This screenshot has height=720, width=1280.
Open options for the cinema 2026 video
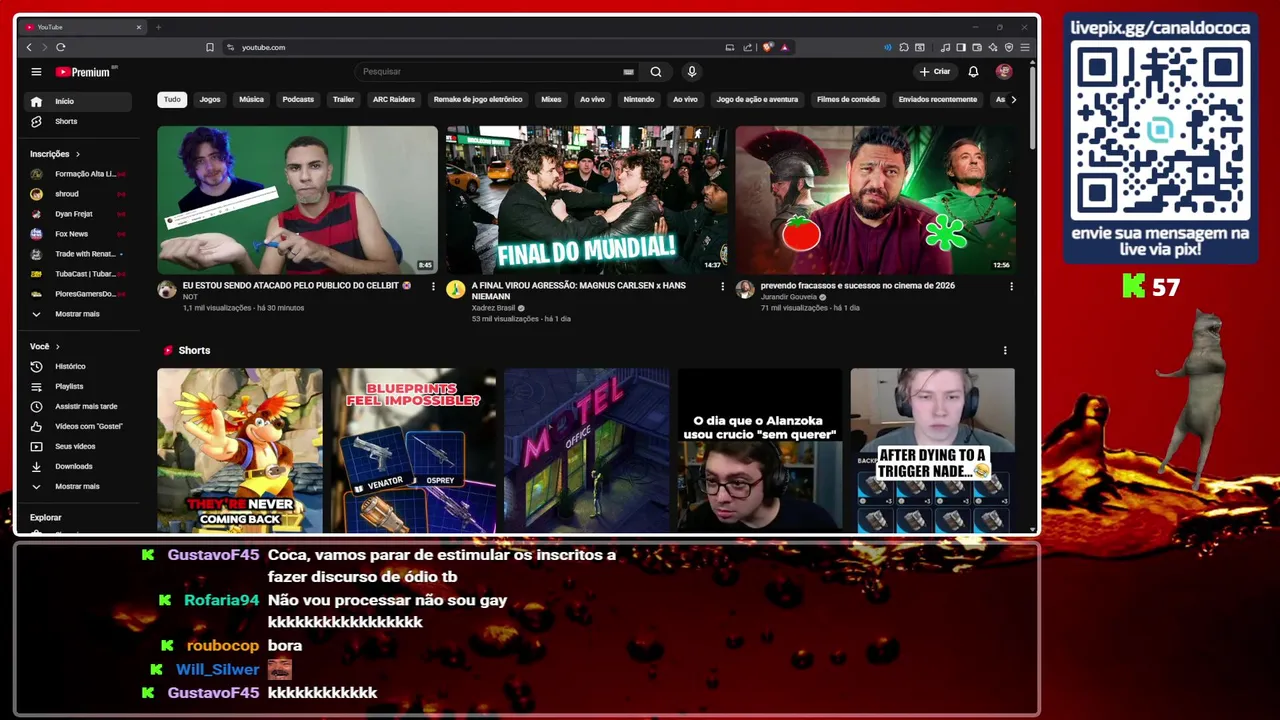[x=1011, y=286]
